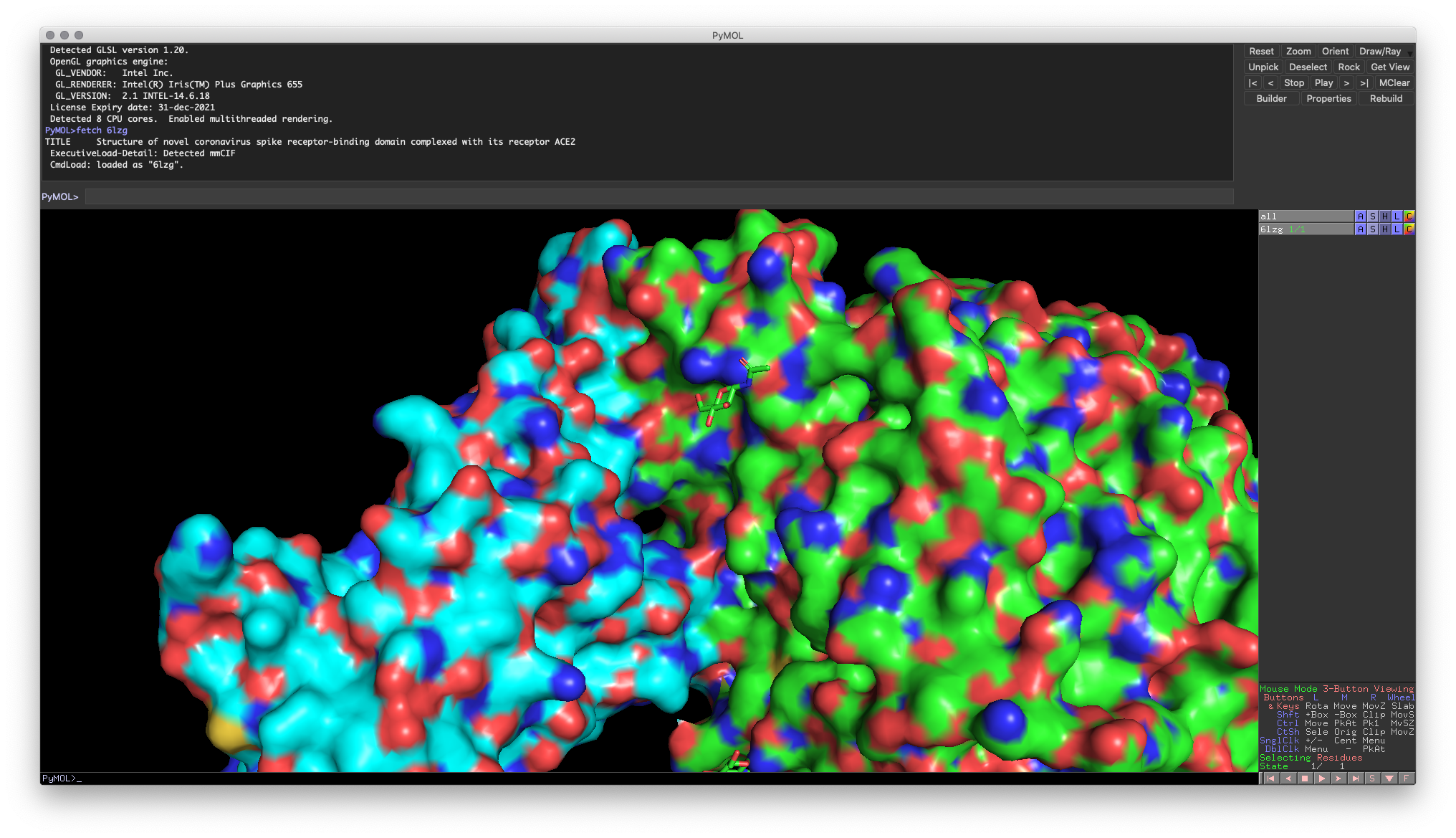Toggle visibility of 6lzg object

(1306, 229)
